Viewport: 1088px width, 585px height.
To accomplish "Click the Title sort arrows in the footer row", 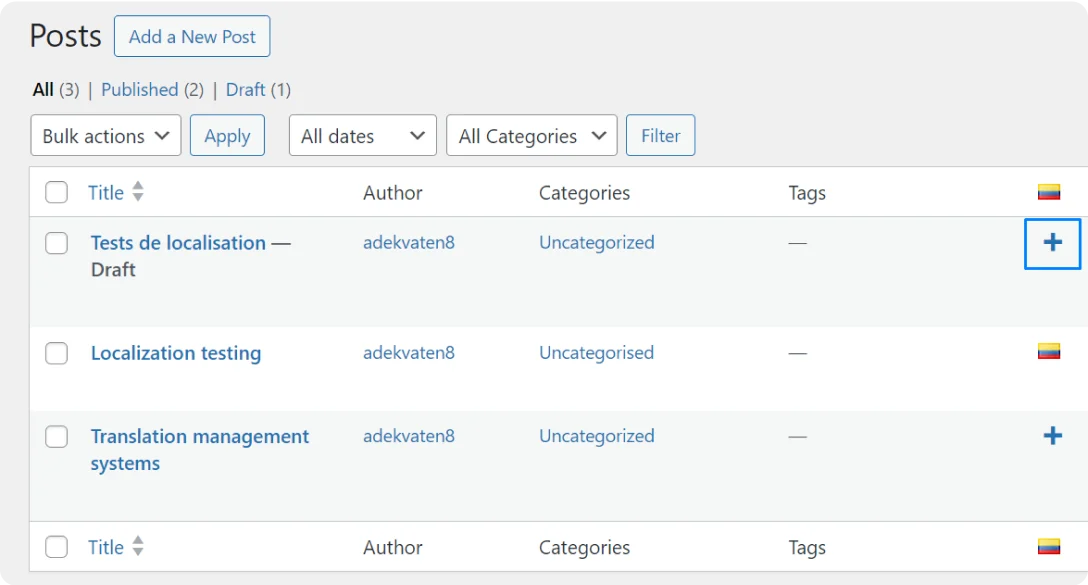I will point(137,547).
